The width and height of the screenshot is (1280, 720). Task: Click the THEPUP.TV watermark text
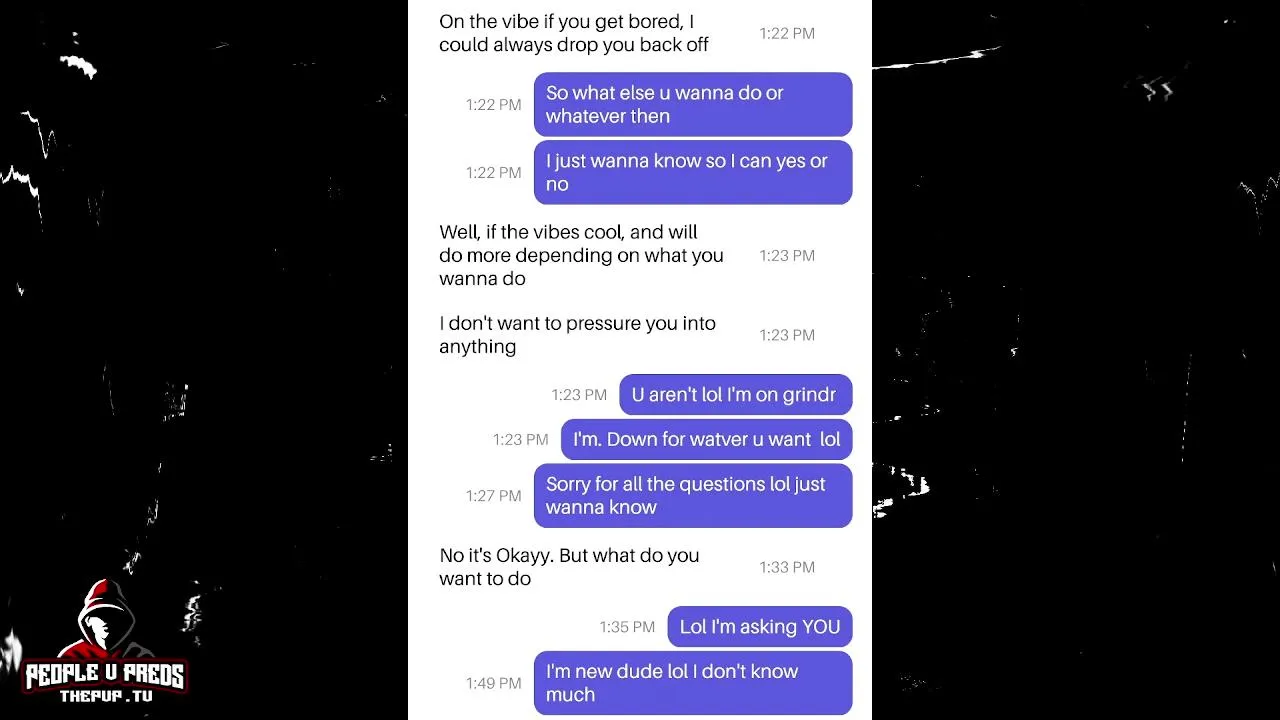106,696
